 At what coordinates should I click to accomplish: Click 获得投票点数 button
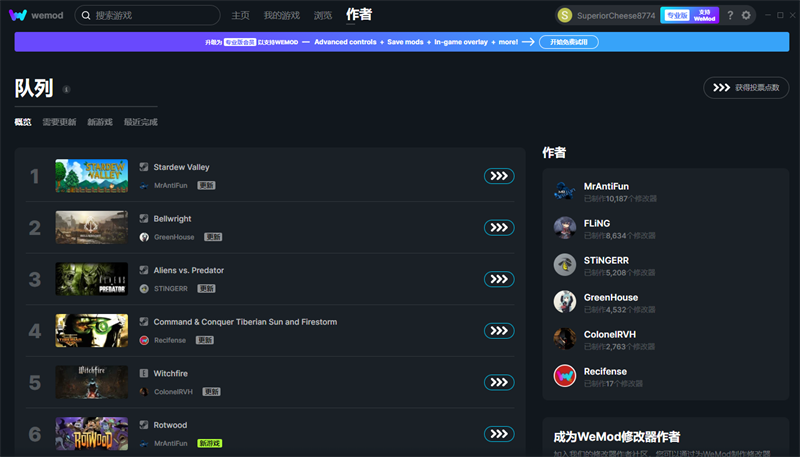[x=746, y=88]
